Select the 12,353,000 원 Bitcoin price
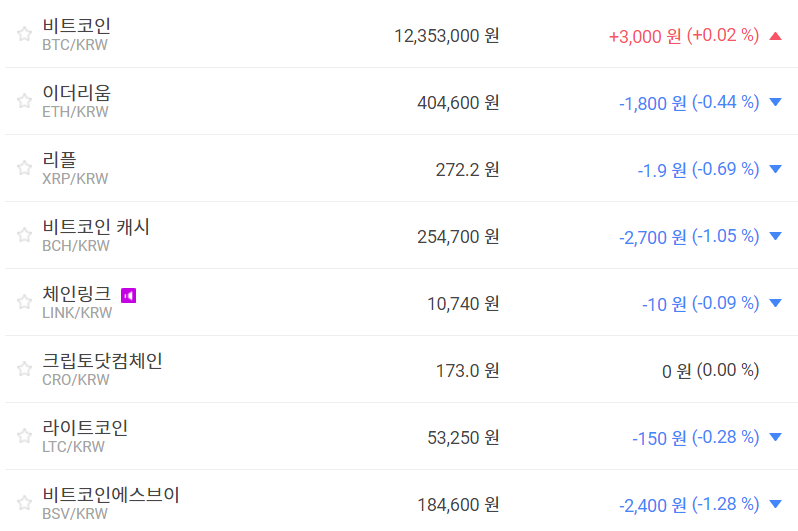798x531 pixels. click(447, 35)
